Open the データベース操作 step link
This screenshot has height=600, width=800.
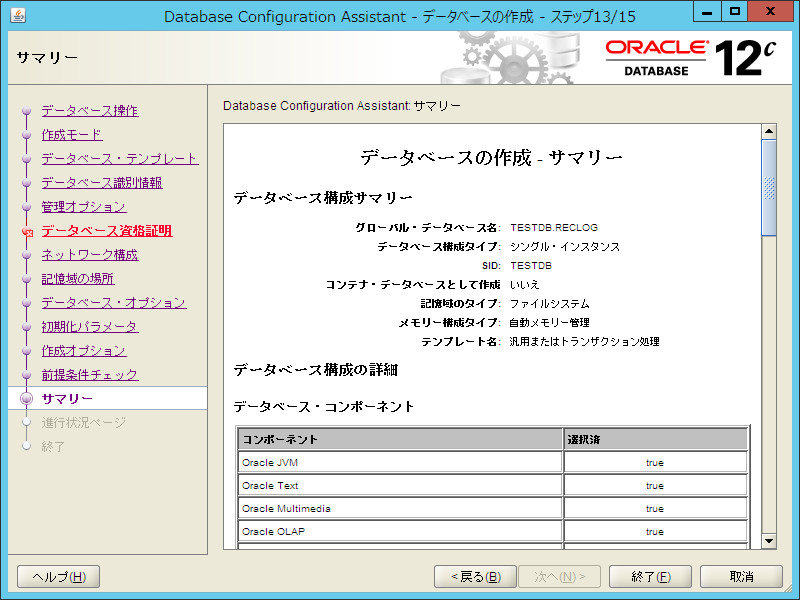[x=90, y=111]
